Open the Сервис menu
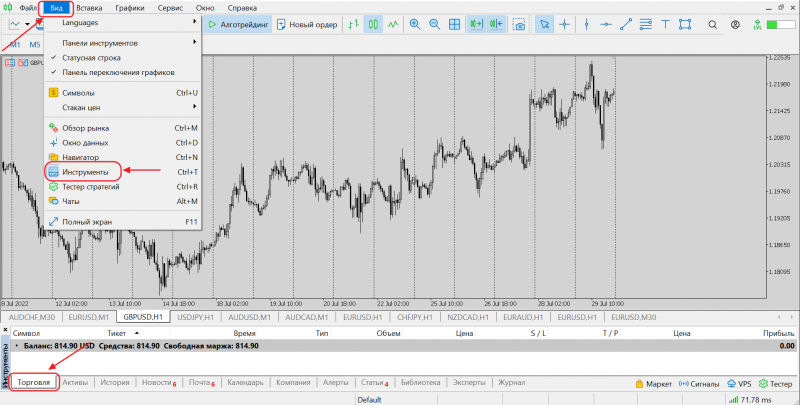Viewport: 800px width, 405px height. click(171, 8)
